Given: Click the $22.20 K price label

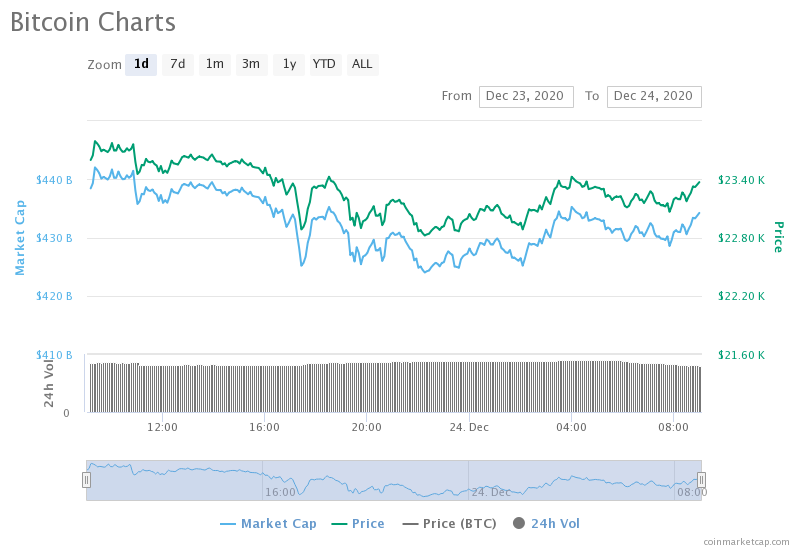Looking at the screenshot, I should 741,296.
